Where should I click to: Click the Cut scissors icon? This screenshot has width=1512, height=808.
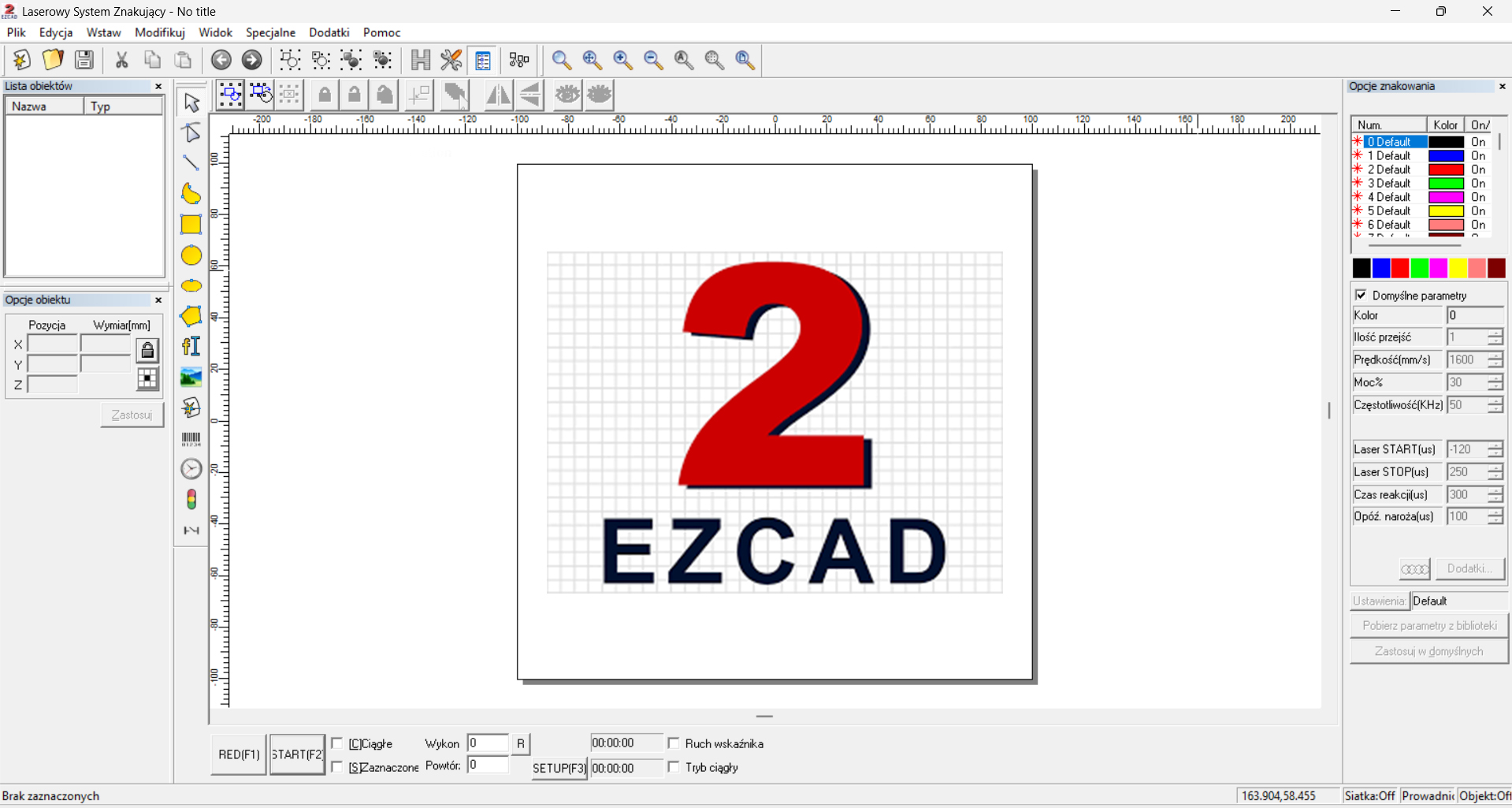[121, 60]
